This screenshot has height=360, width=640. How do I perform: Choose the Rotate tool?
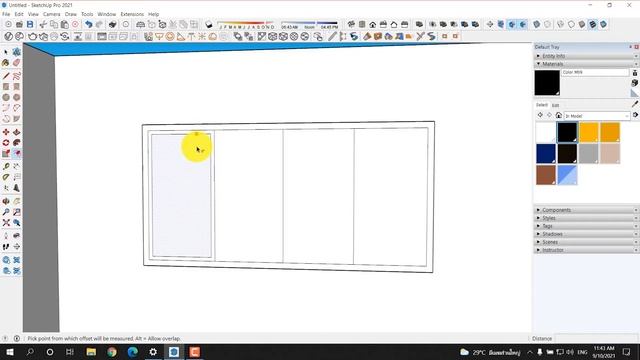pos(6,143)
